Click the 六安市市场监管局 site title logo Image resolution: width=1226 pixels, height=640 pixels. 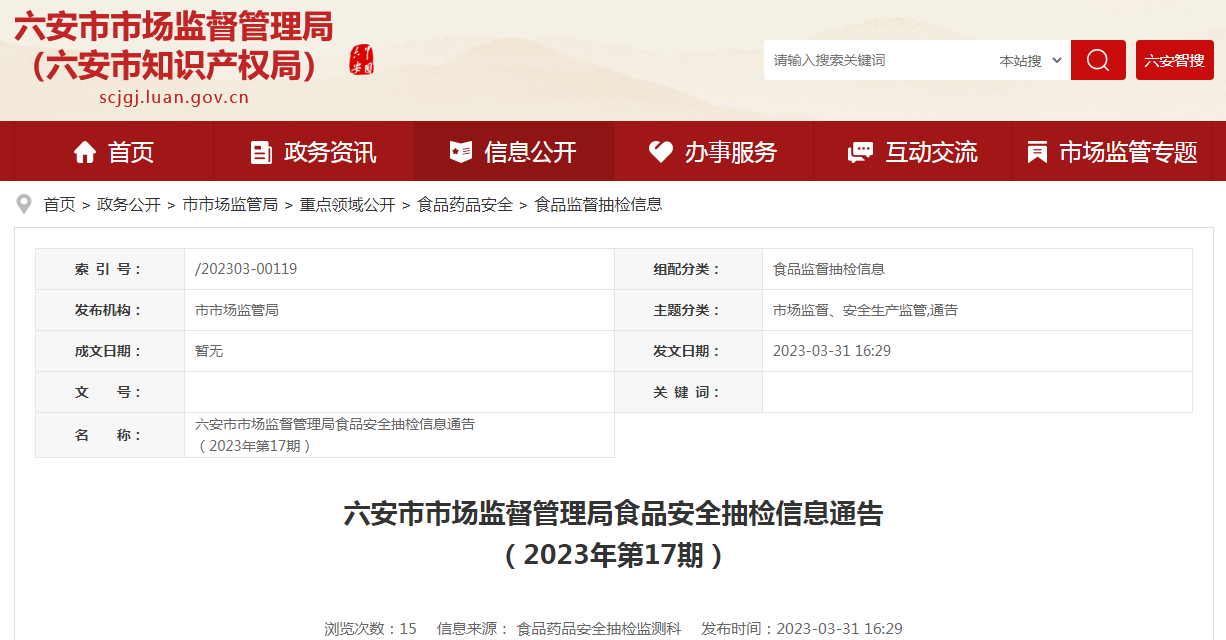coord(174,46)
